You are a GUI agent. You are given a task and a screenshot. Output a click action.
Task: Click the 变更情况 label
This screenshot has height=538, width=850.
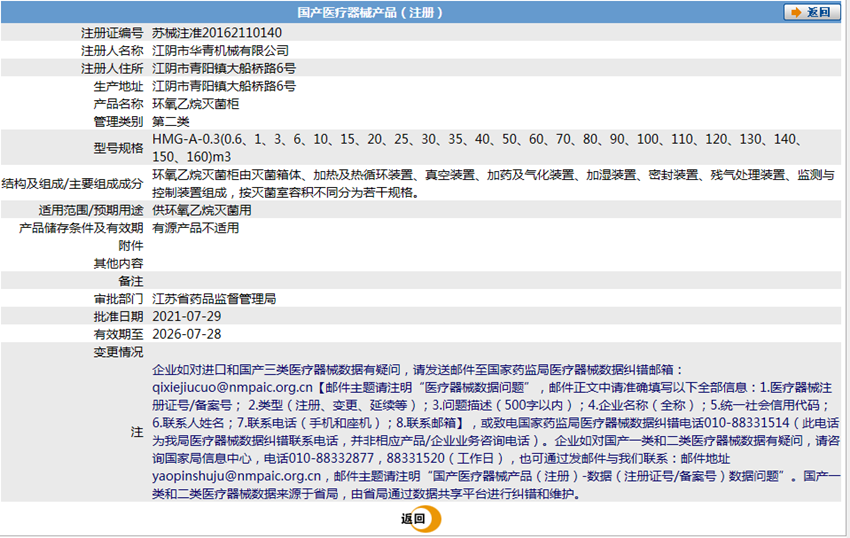118,352
